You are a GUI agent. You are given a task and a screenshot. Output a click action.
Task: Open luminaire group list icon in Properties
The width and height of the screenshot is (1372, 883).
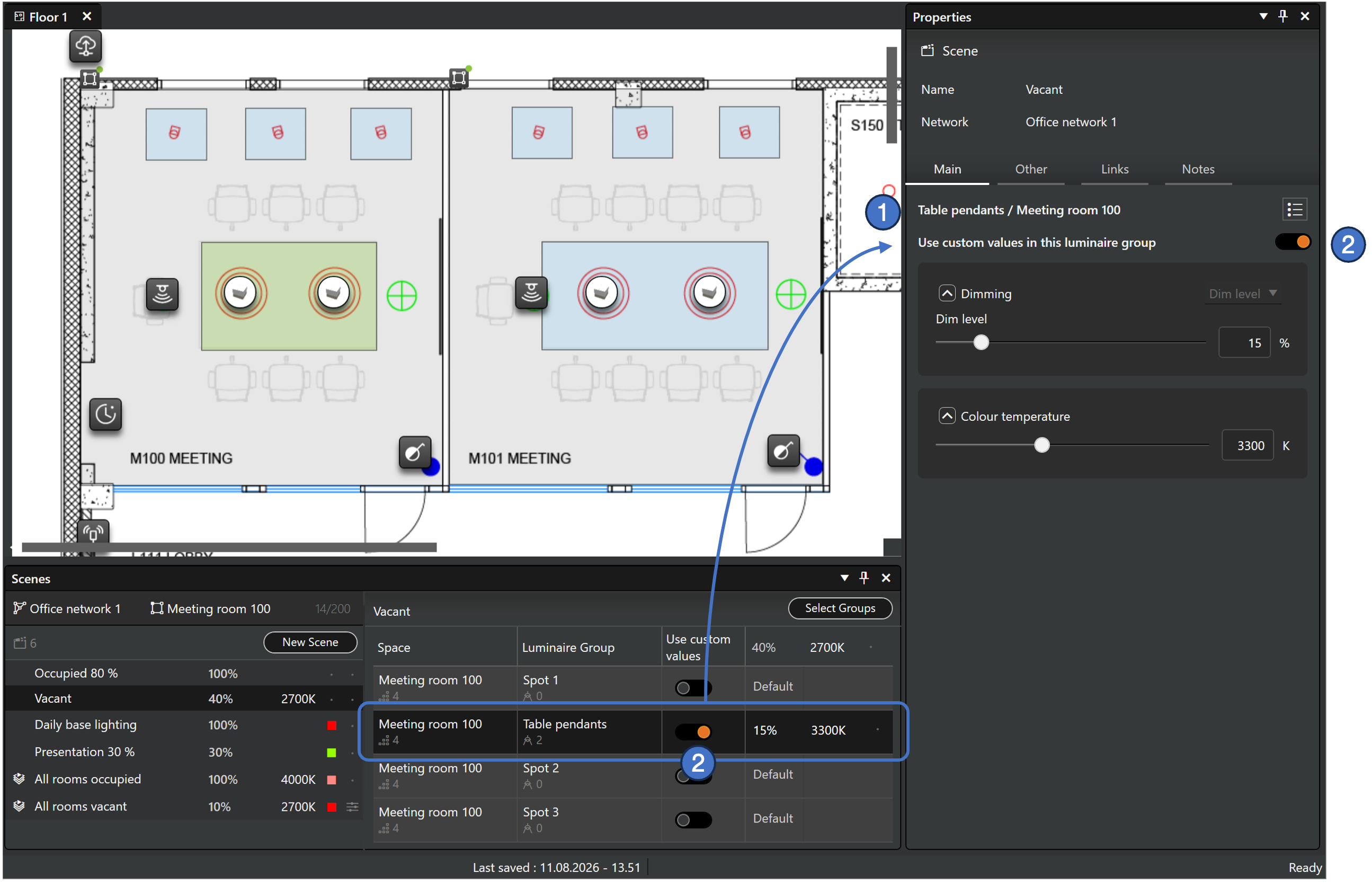tap(1295, 210)
